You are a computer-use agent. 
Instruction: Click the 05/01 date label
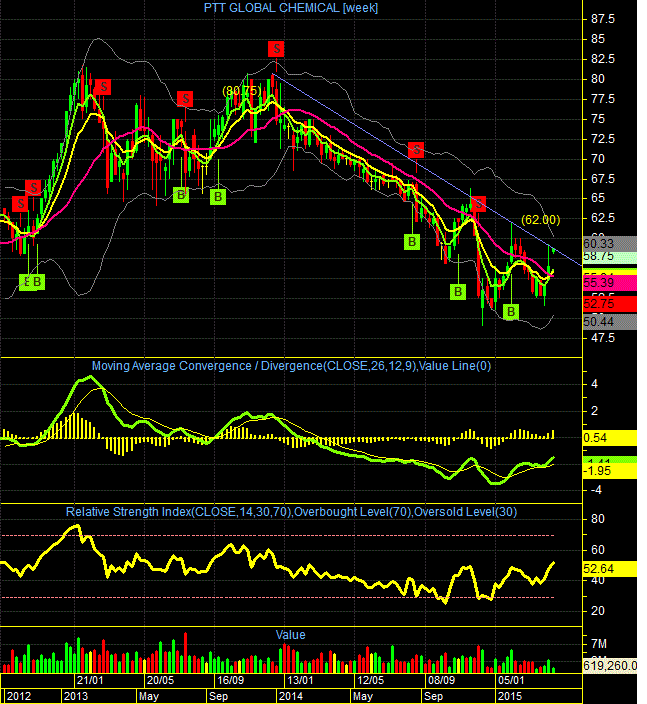[x=511, y=680]
